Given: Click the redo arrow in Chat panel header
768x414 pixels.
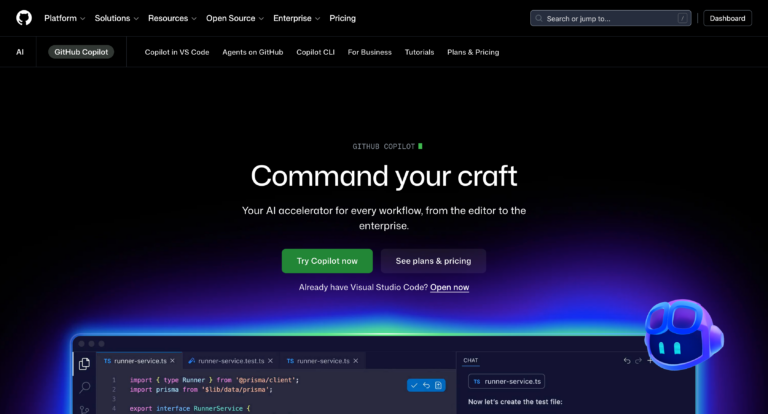Looking at the screenshot, I should 638,361.
